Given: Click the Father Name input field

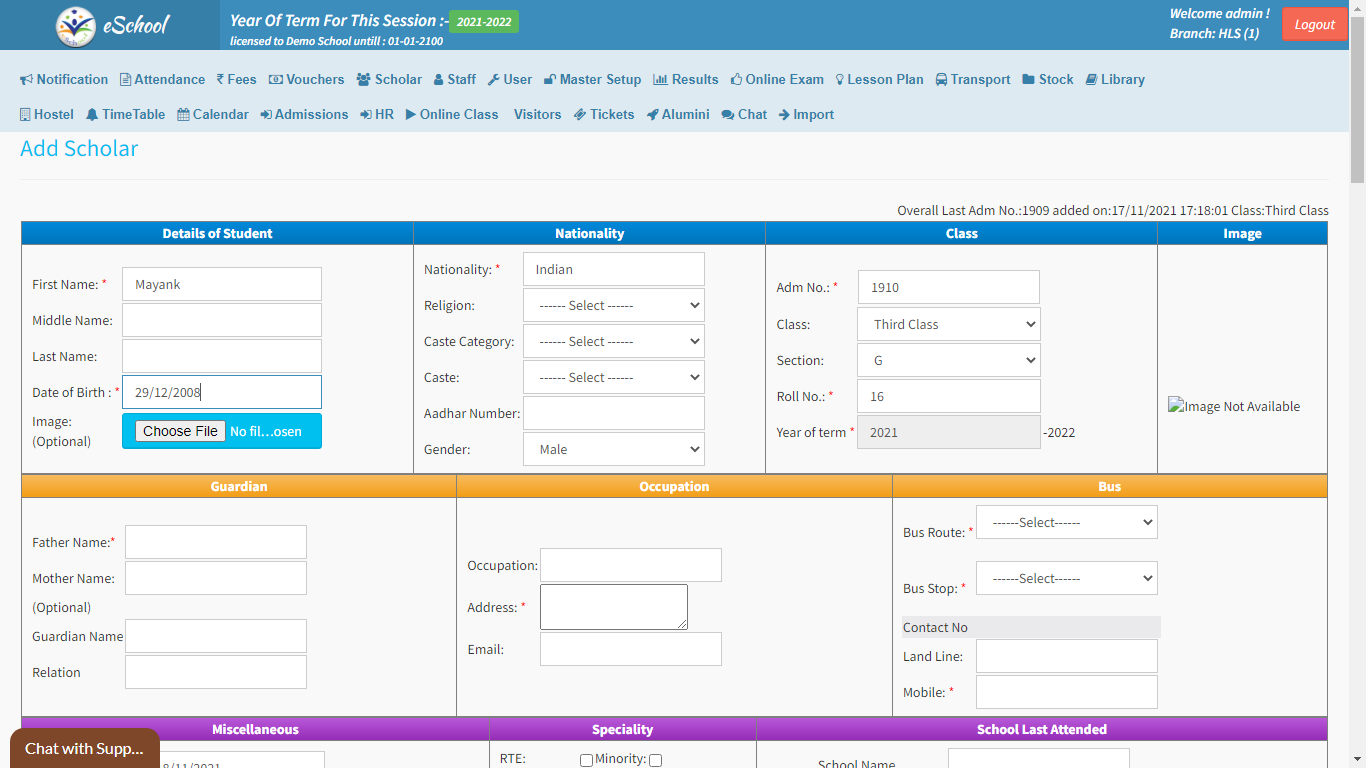Looking at the screenshot, I should point(215,542).
